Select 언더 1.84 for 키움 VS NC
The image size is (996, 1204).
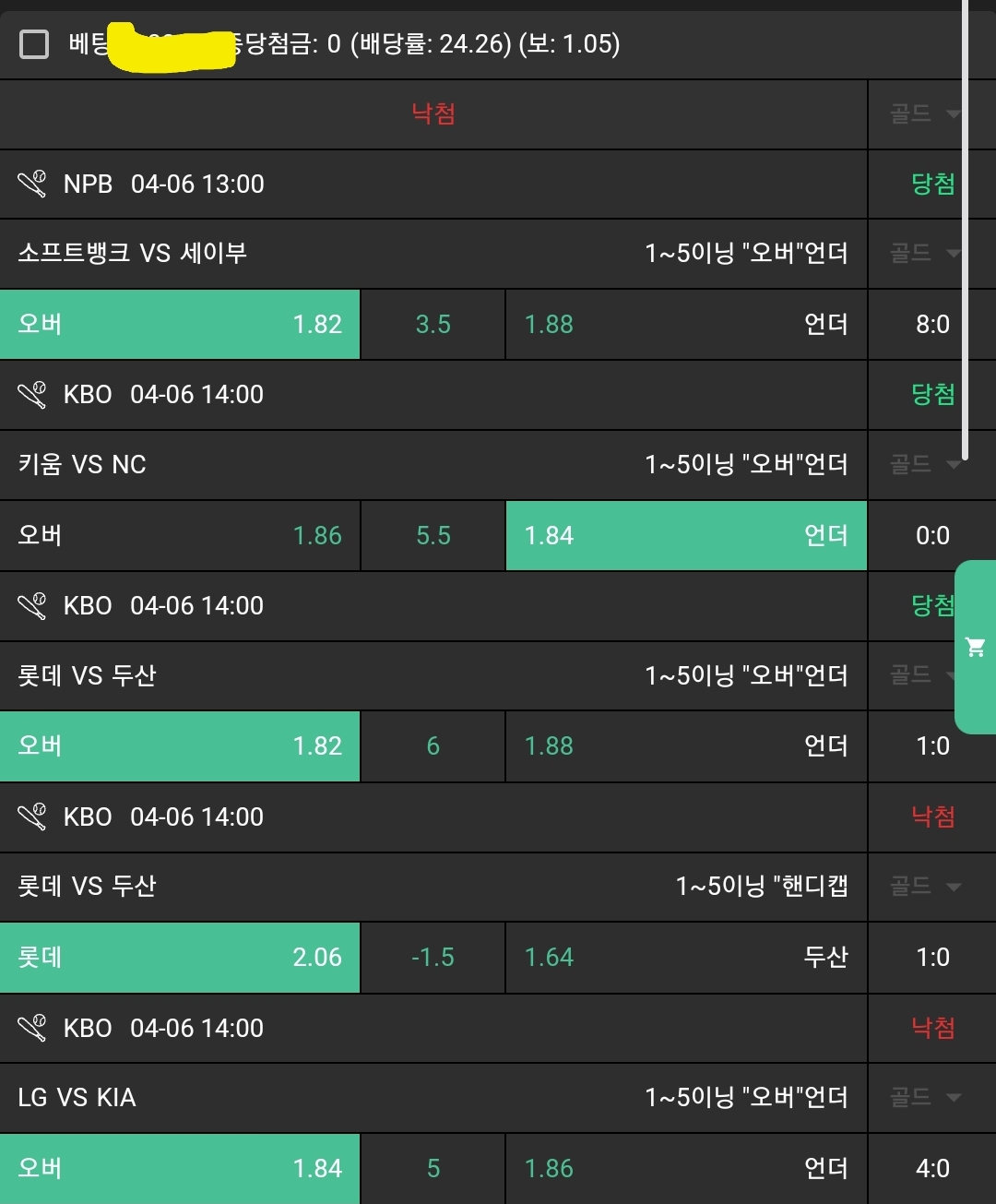coord(686,535)
